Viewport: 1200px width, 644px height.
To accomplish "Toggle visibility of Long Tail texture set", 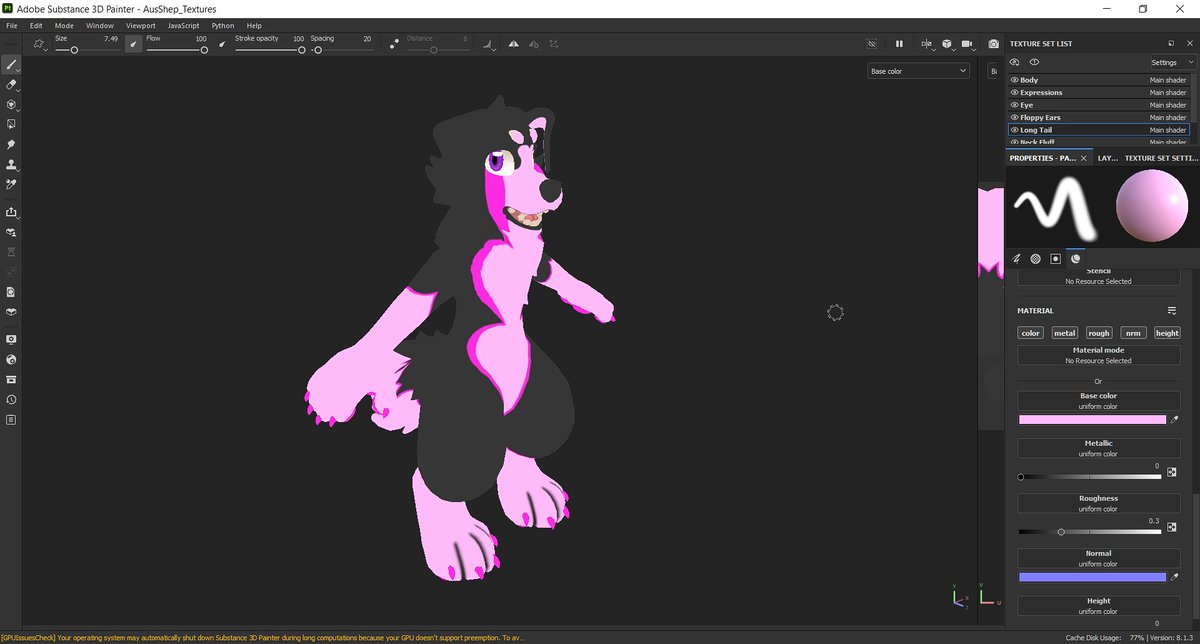I will coord(1014,130).
